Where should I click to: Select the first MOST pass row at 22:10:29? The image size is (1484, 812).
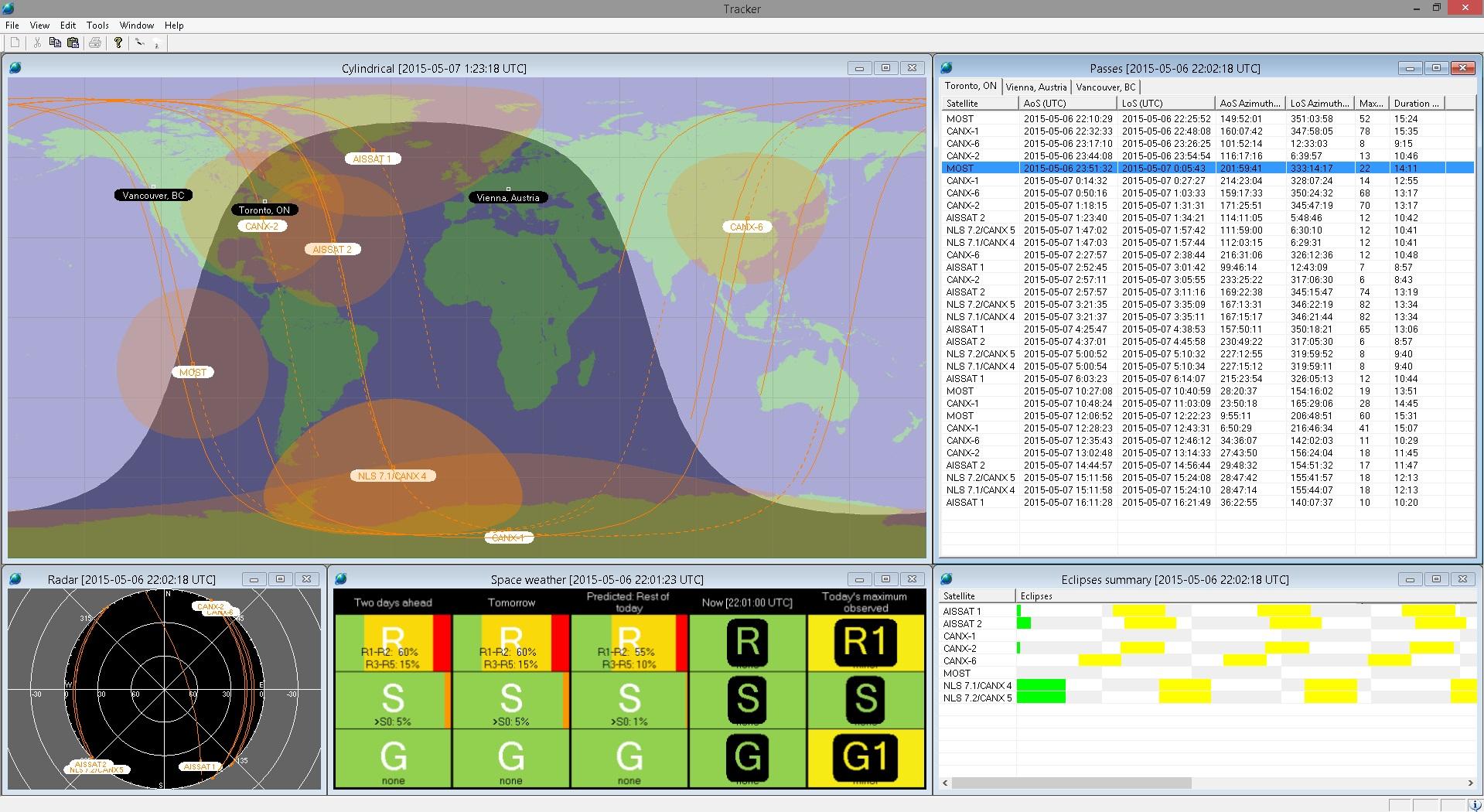point(1207,118)
